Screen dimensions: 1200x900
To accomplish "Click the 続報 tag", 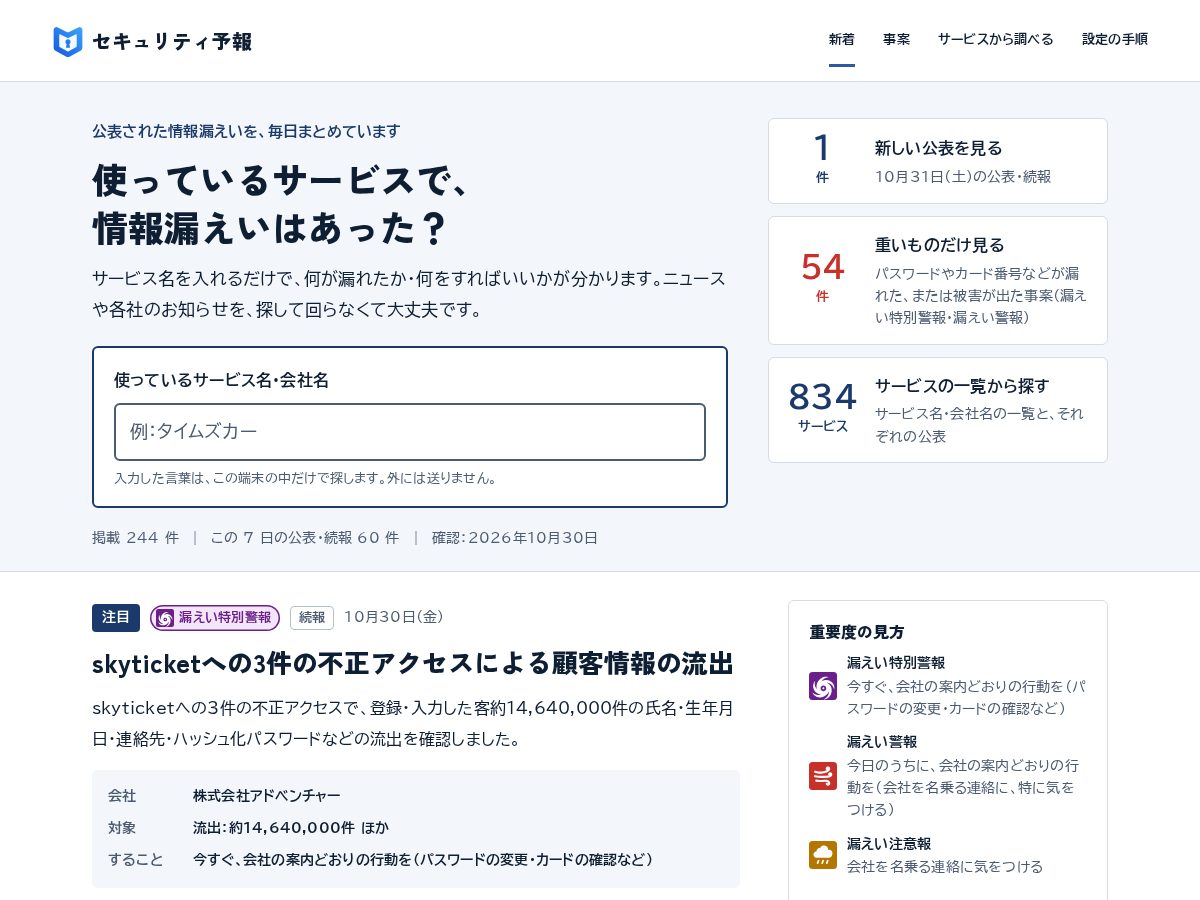I will coord(312,618).
